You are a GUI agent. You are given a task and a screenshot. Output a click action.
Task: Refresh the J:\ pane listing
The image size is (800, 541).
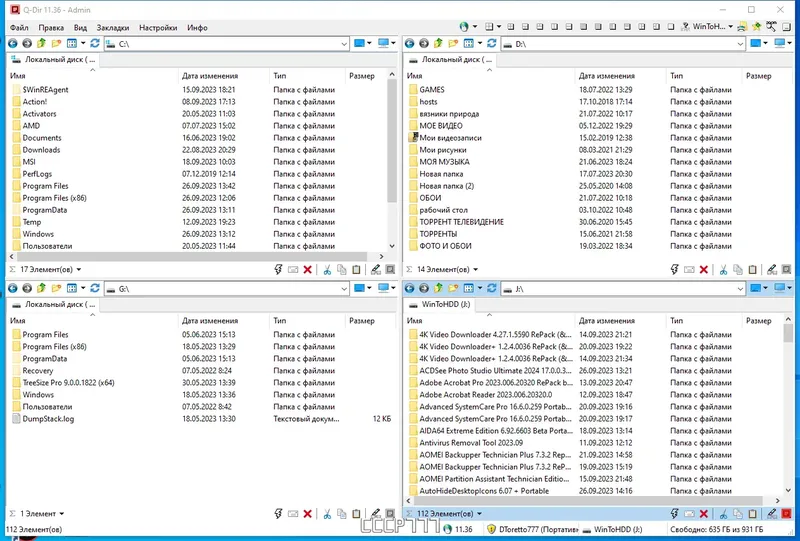(492, 288)
